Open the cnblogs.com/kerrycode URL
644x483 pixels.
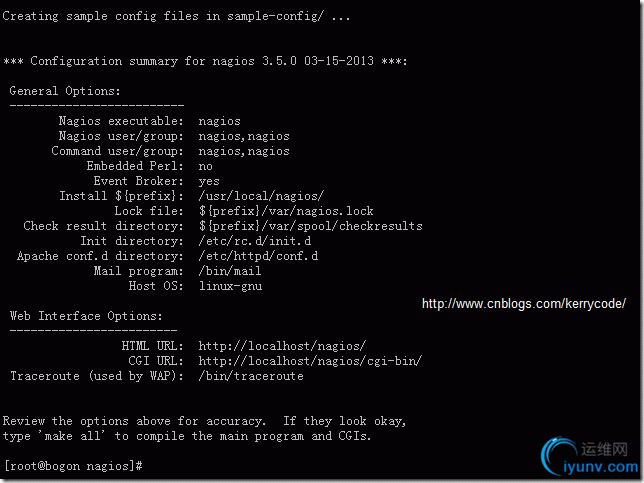524,304
